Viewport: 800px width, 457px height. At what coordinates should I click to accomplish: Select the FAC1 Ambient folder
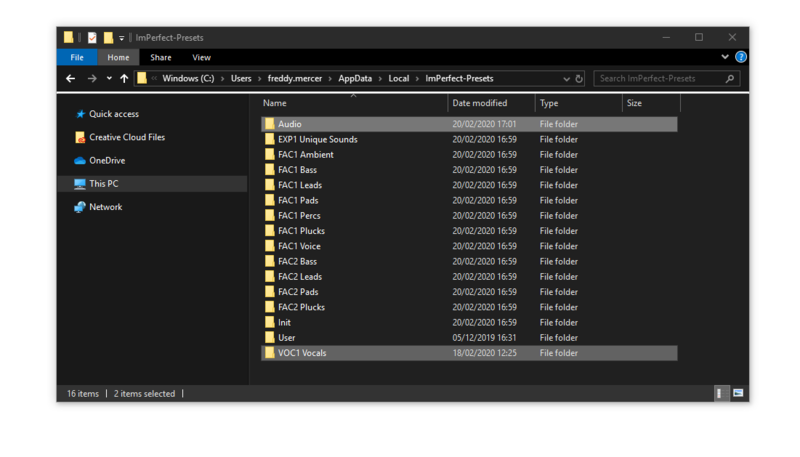point(305,155)
